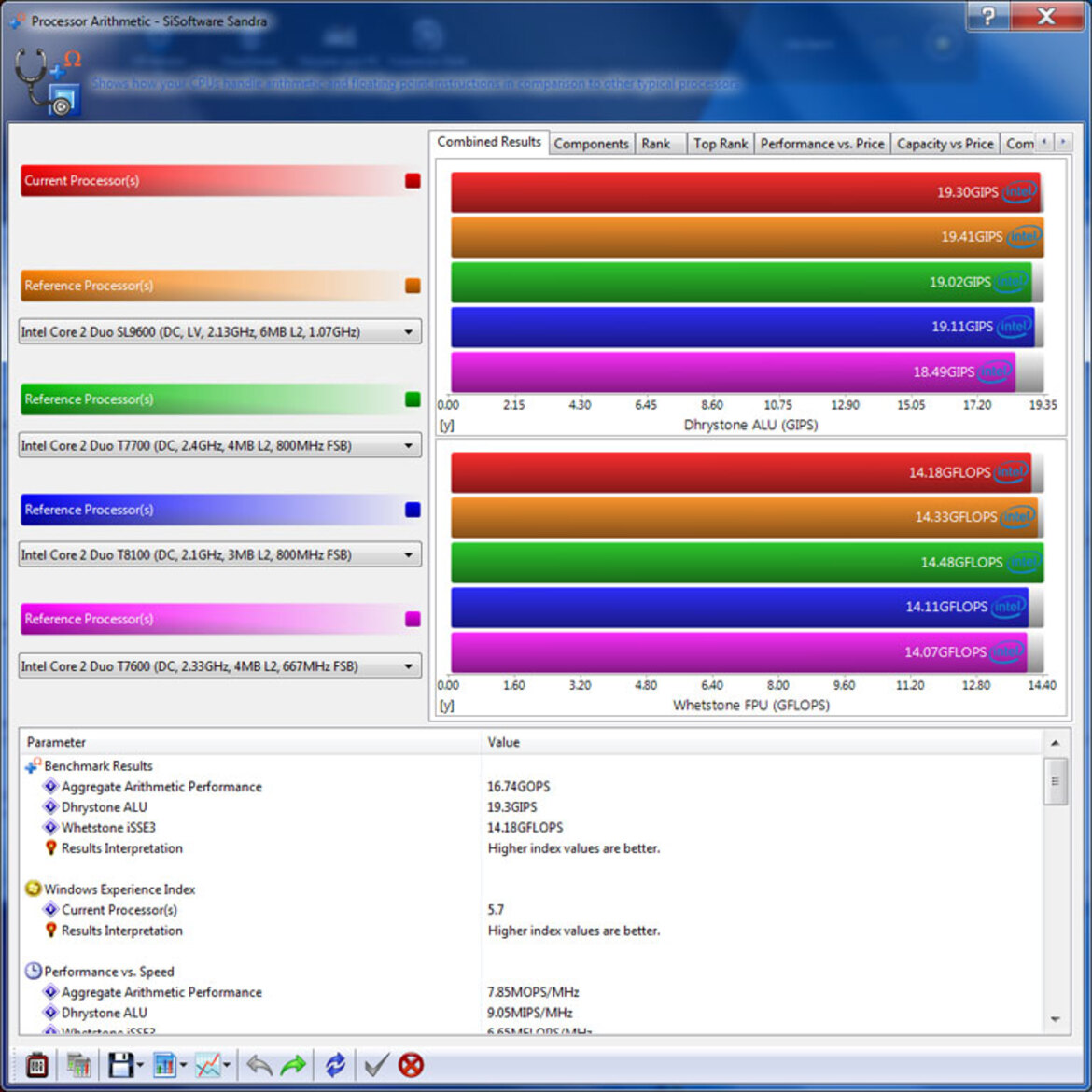Expand the bar chart icon dropdown arrow

click(183, 1065)
